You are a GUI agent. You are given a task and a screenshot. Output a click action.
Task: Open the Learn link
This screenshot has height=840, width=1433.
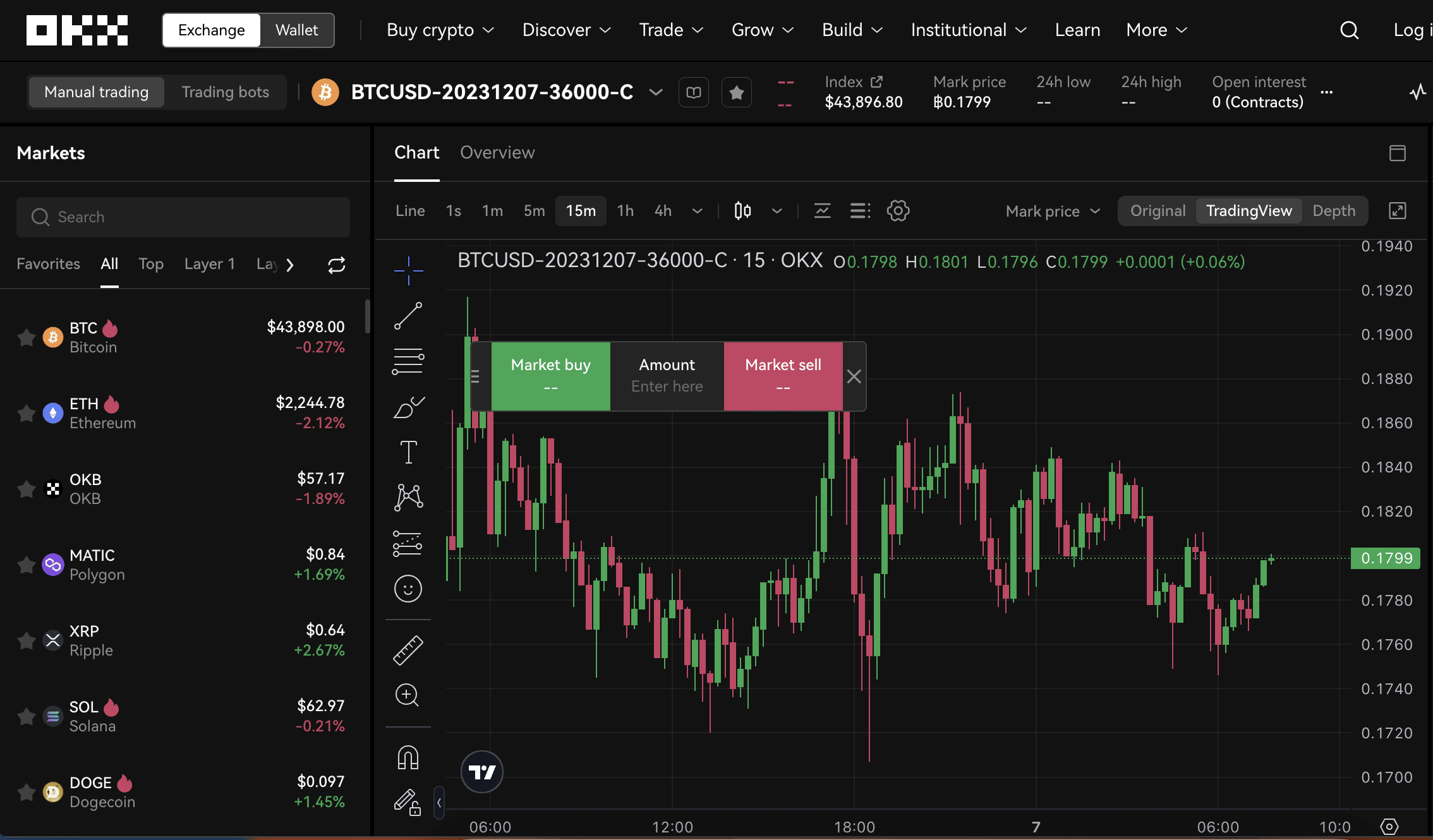coord(1078,30)
